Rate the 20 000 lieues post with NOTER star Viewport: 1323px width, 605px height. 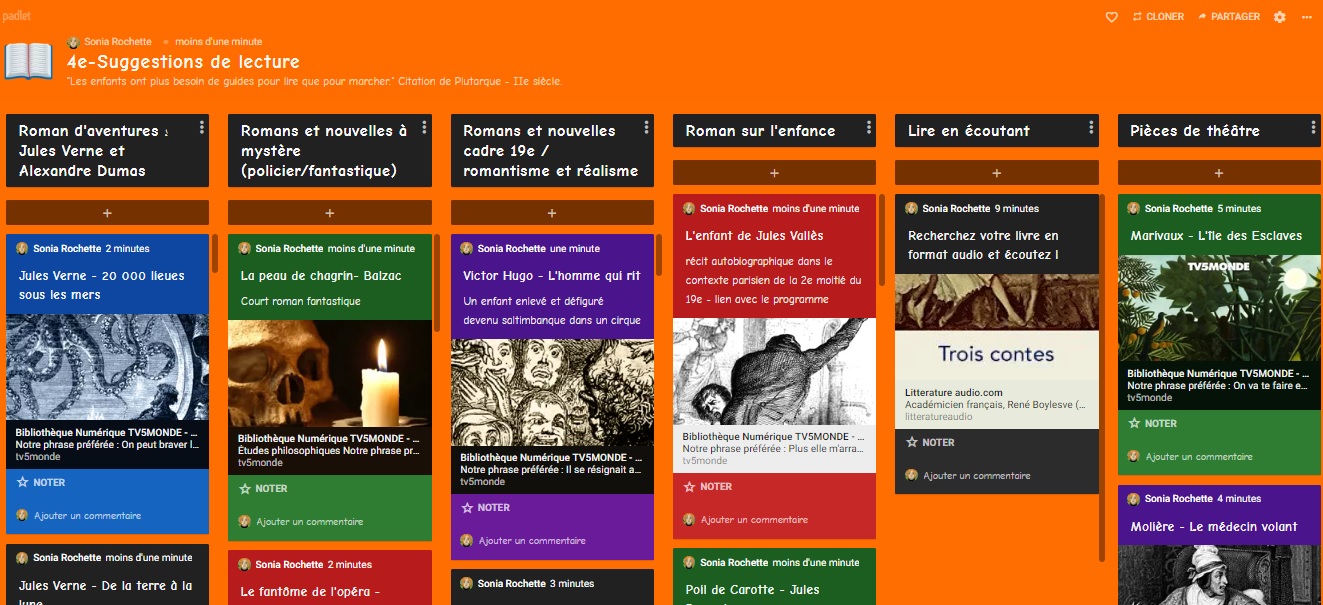tap(41, 482)
